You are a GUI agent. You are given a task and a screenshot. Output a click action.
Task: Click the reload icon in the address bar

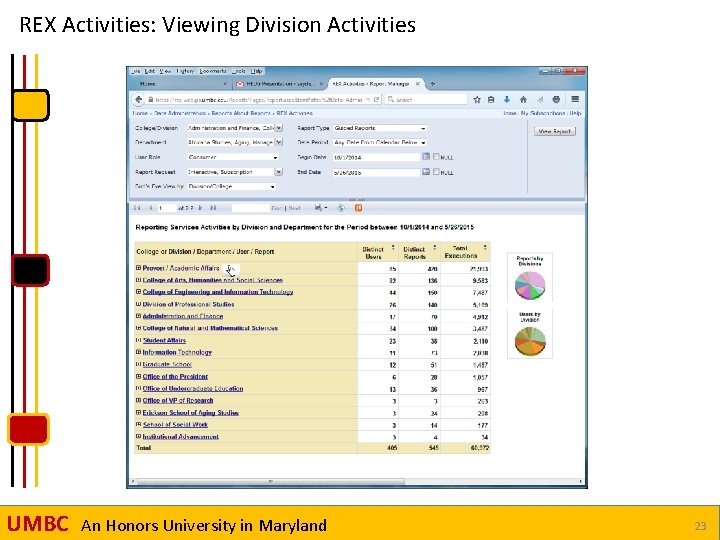pos(376,99)
